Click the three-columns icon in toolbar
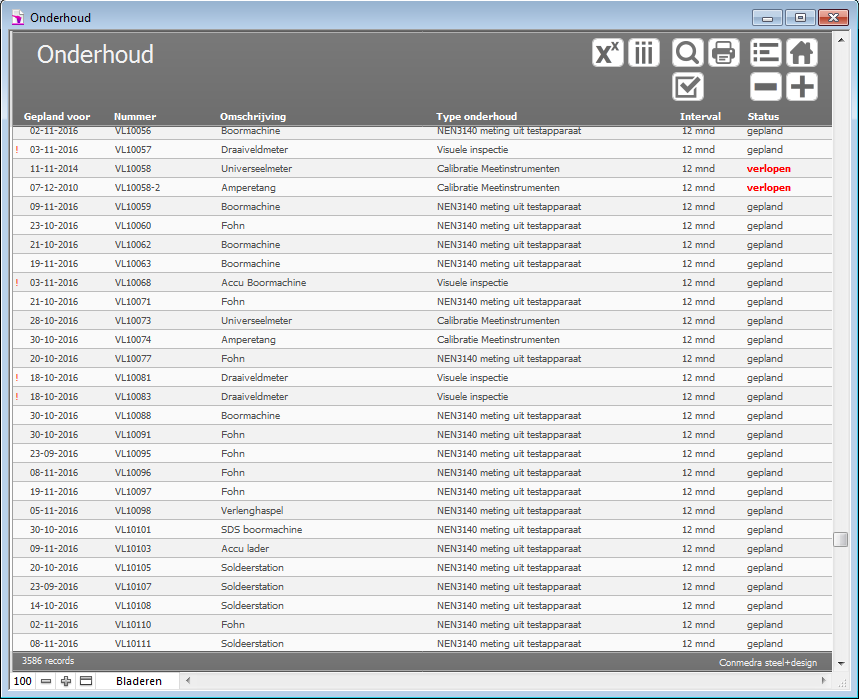The image size is (859, 699). [x=644, y=53]
